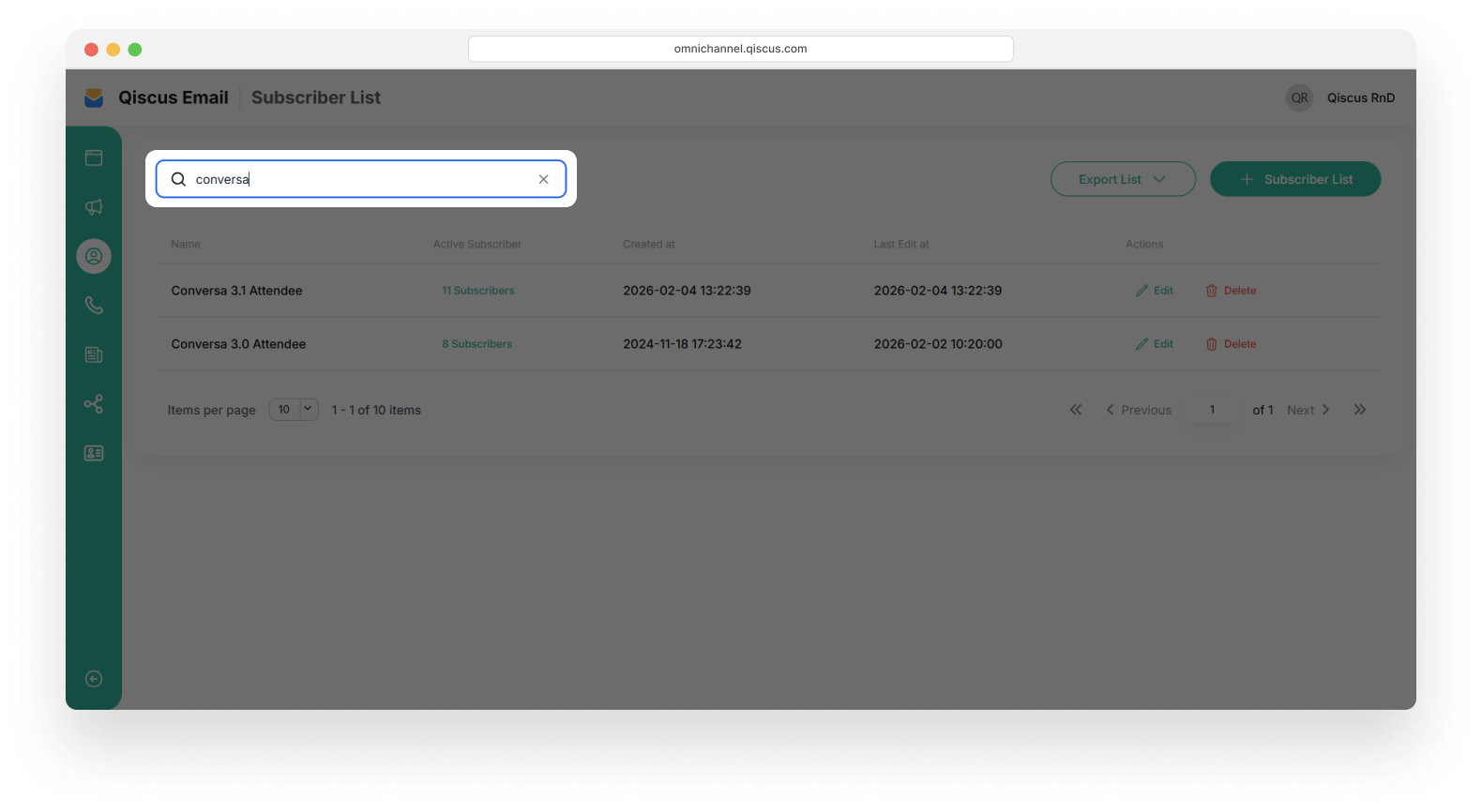This screenshot has width=1482, height=812.
Task: Click the trash icon for Conversa 3.0 Attendee
Action: [1211, 344]
